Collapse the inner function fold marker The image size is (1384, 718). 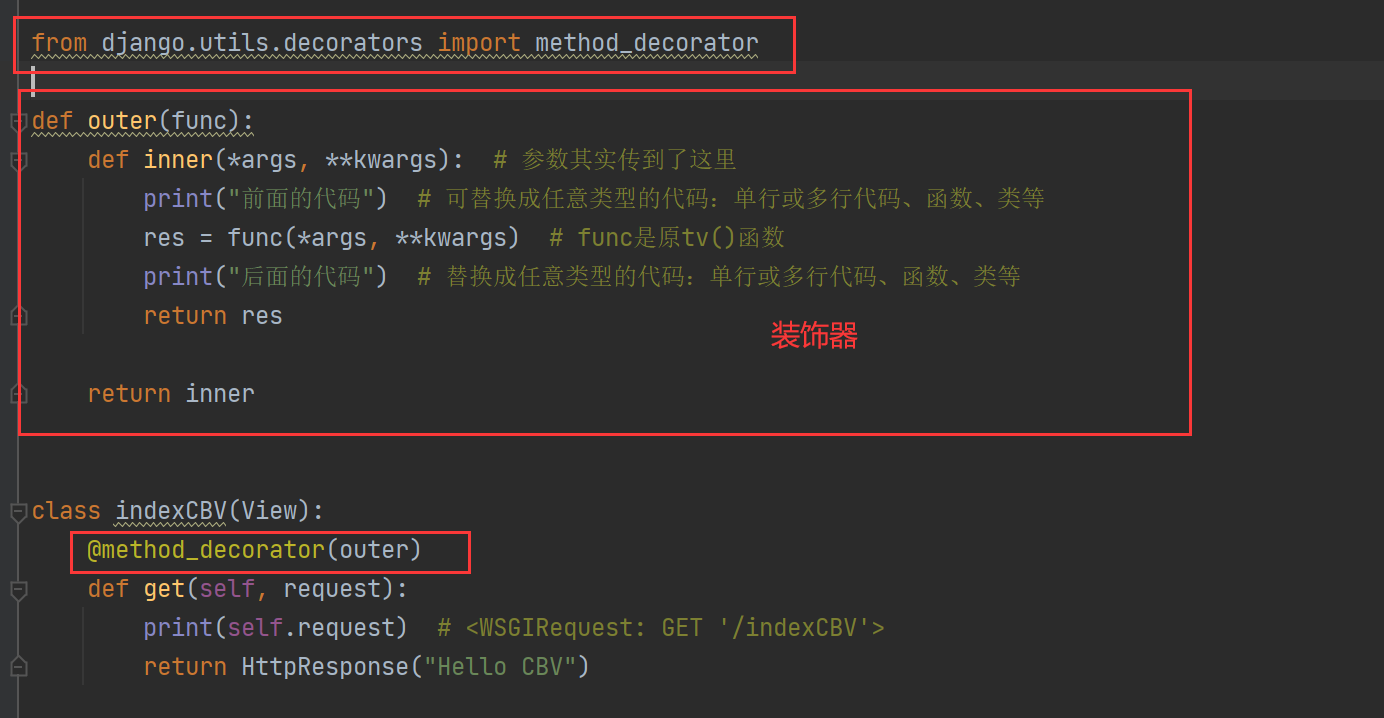18,160
